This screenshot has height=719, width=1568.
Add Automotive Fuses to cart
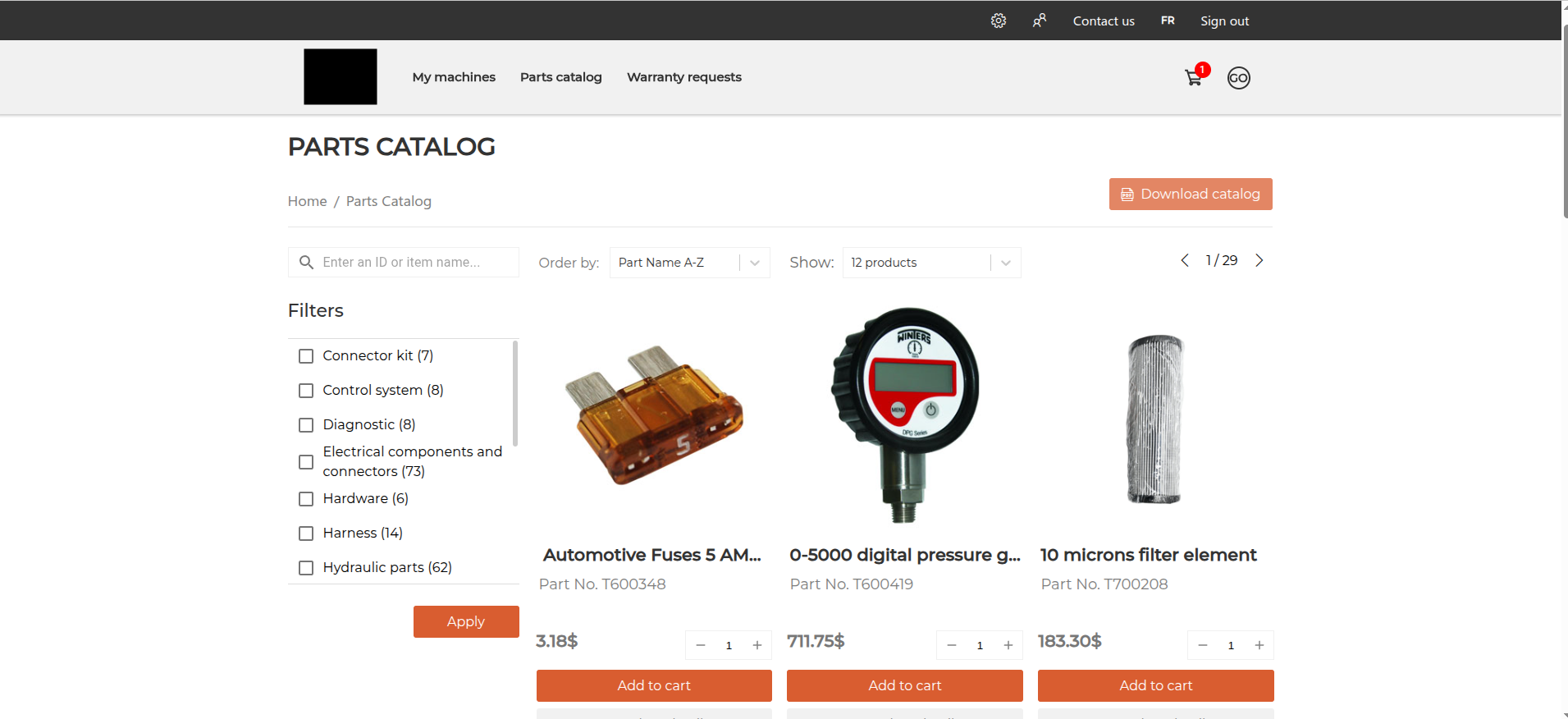click(x=654, y=685)
